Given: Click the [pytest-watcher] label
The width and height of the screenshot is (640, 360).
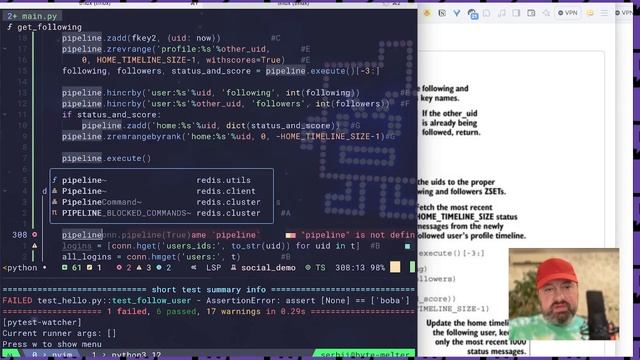Looking at the screenshot, I should pyautogui.click(x=42, y=322).
